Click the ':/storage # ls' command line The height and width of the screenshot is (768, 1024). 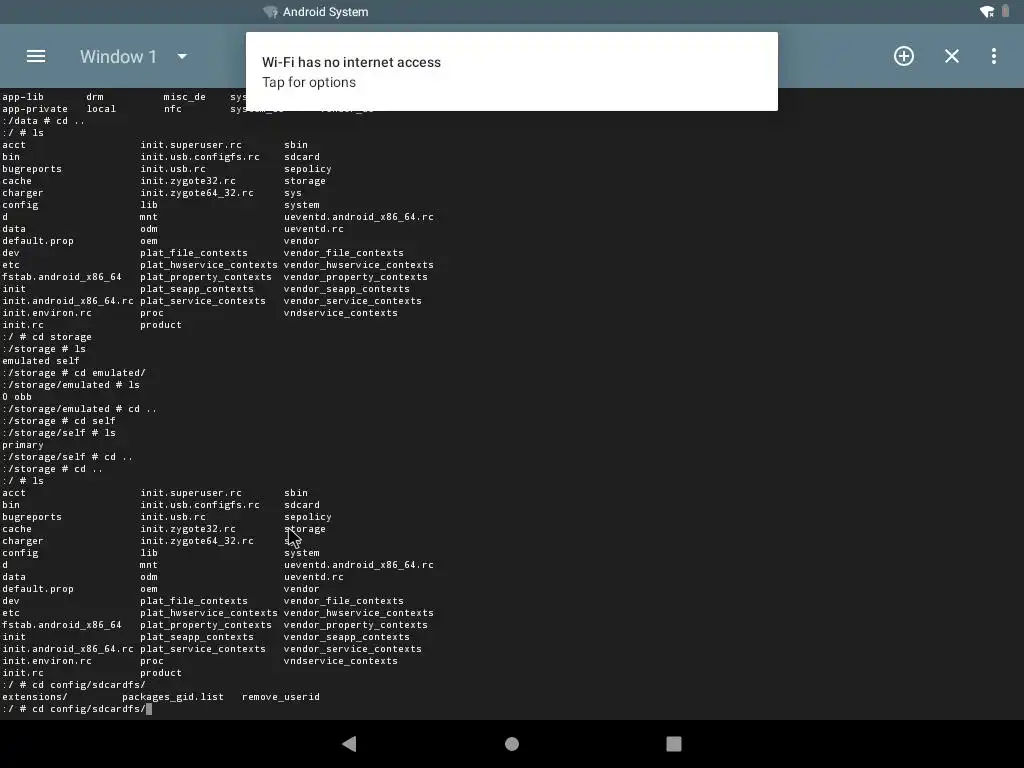tap(44, 349)
